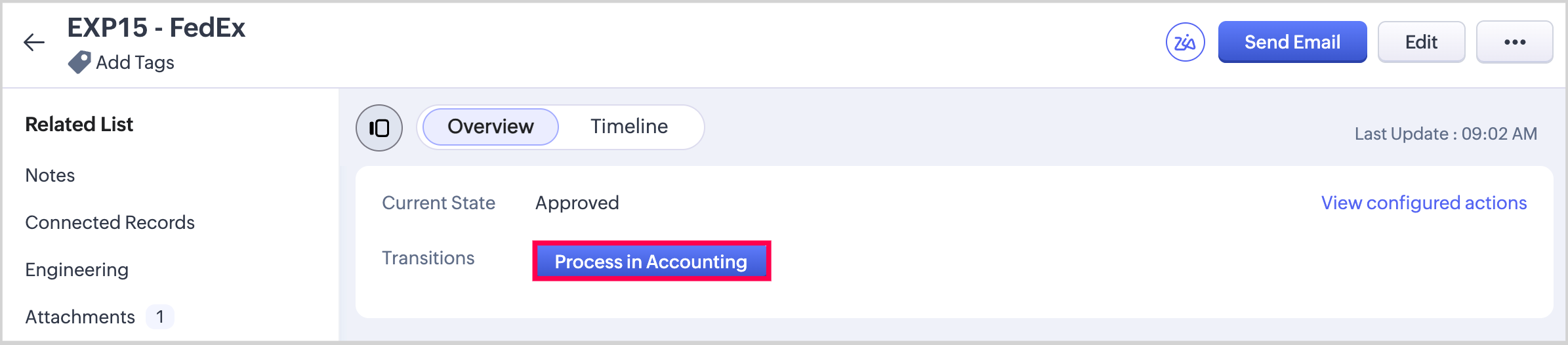
Task: Open View configured actions link
Action: pos(1424,203)
